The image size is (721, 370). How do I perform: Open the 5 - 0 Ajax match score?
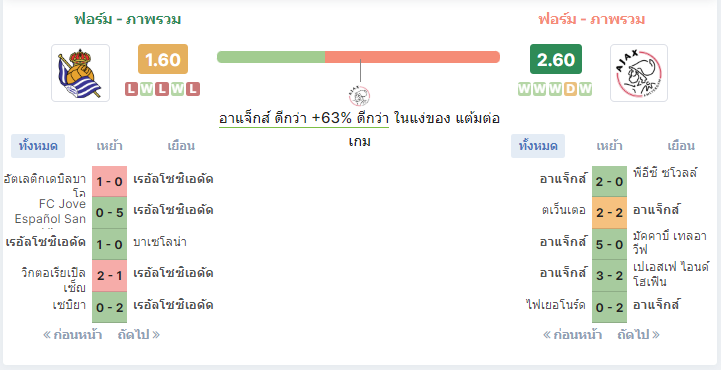[609, 244]
